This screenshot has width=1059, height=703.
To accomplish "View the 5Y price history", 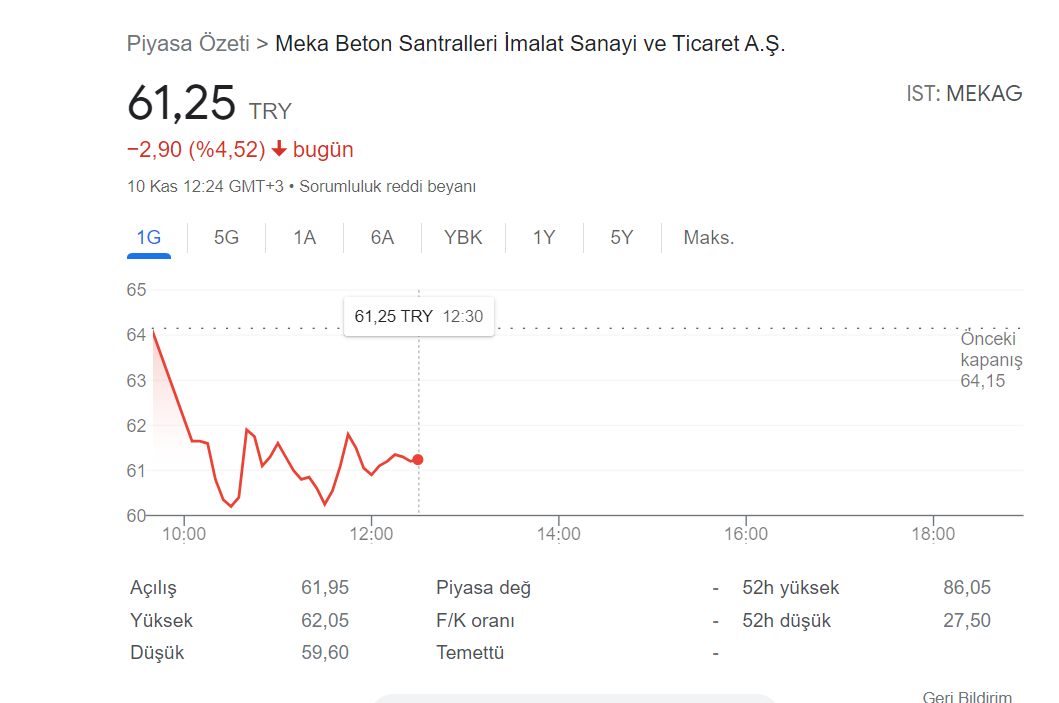I will click(x=622, y=238).
